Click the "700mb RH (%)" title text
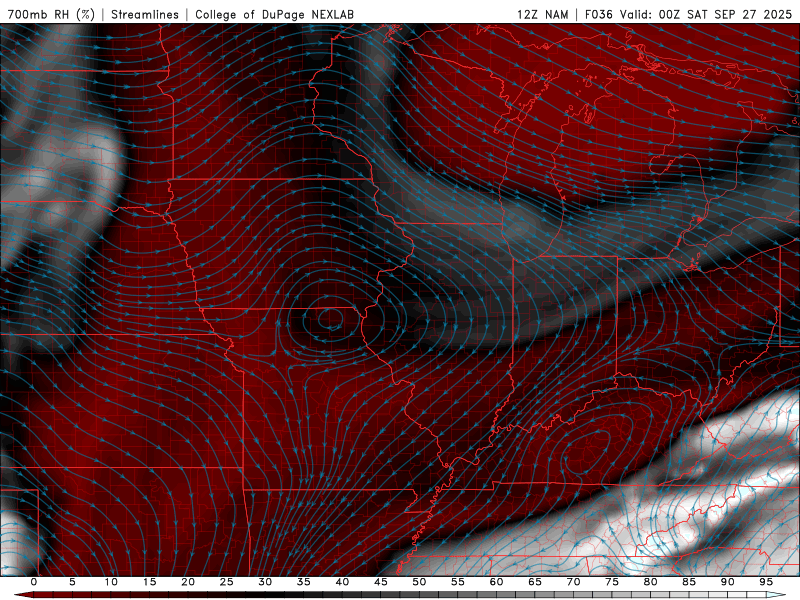This screenshot has height=600, width=800. (x=51, y=14)
